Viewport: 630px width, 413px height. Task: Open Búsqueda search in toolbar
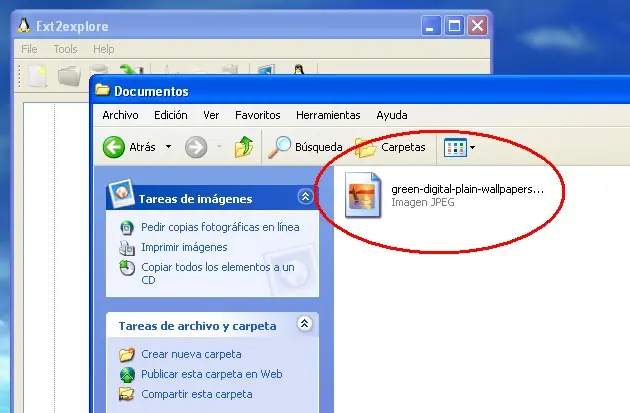click(x=305, y=147)
